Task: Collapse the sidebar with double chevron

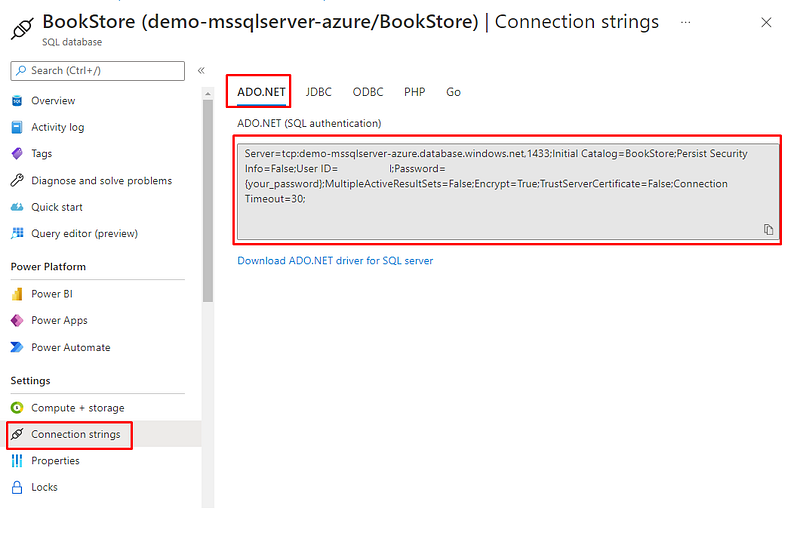Action: click(201, 70)
